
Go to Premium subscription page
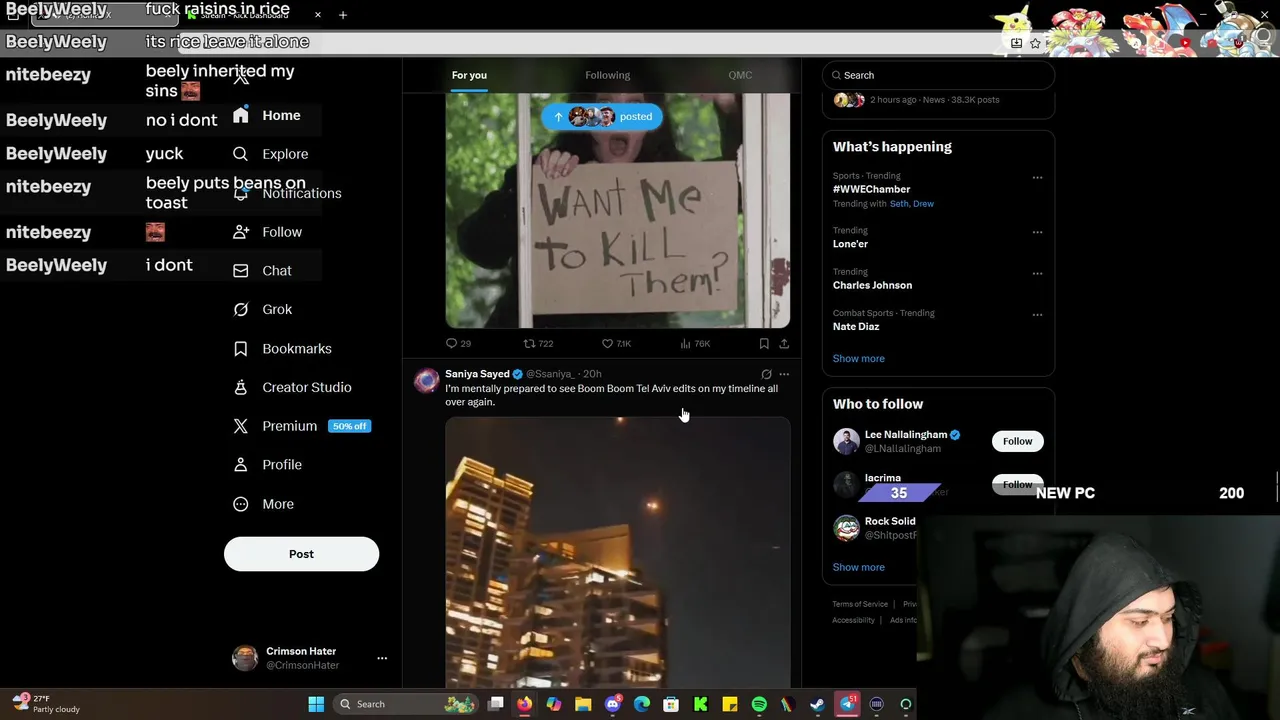click(x=301, y=426)
